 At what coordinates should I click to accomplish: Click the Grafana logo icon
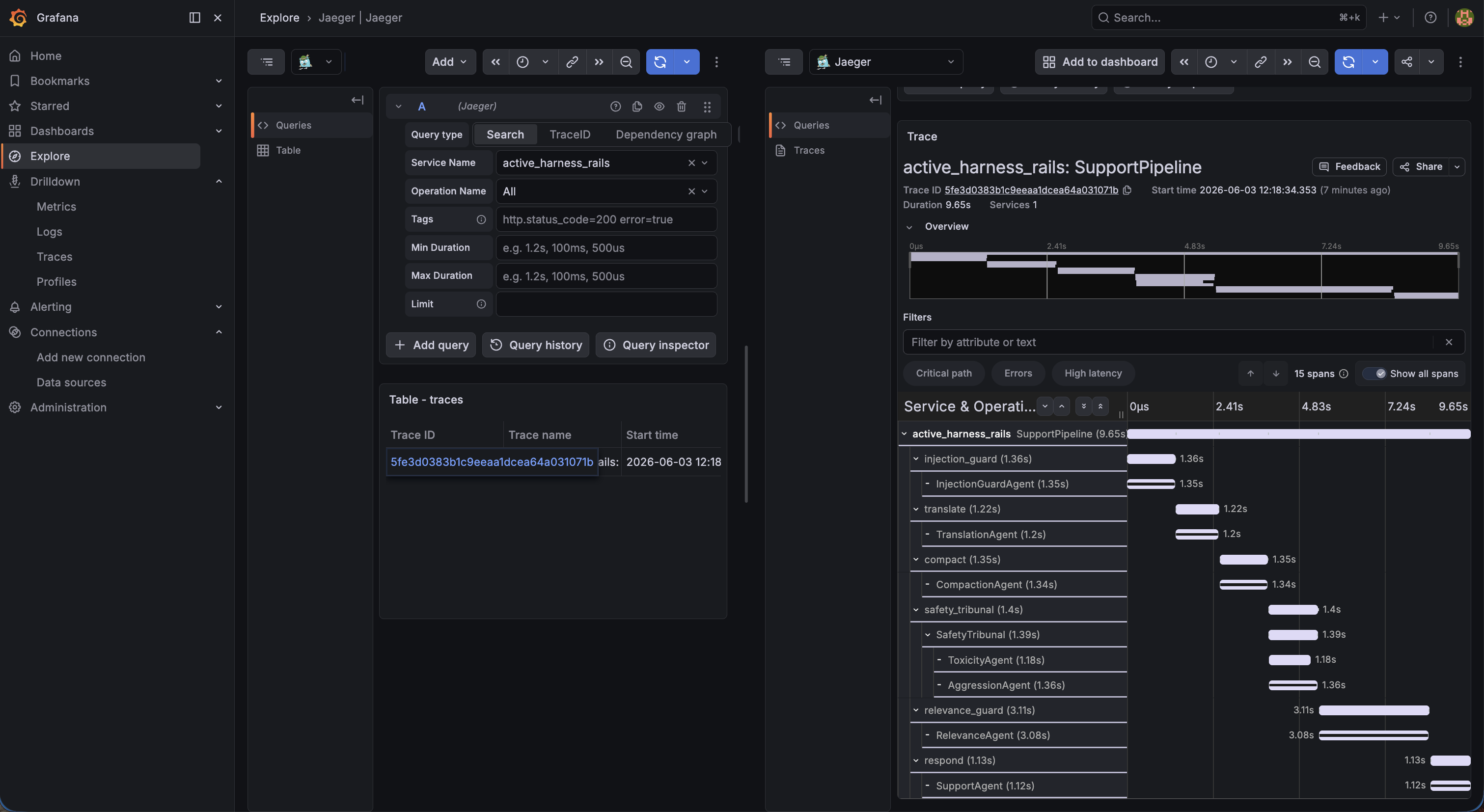click(18, 18)
